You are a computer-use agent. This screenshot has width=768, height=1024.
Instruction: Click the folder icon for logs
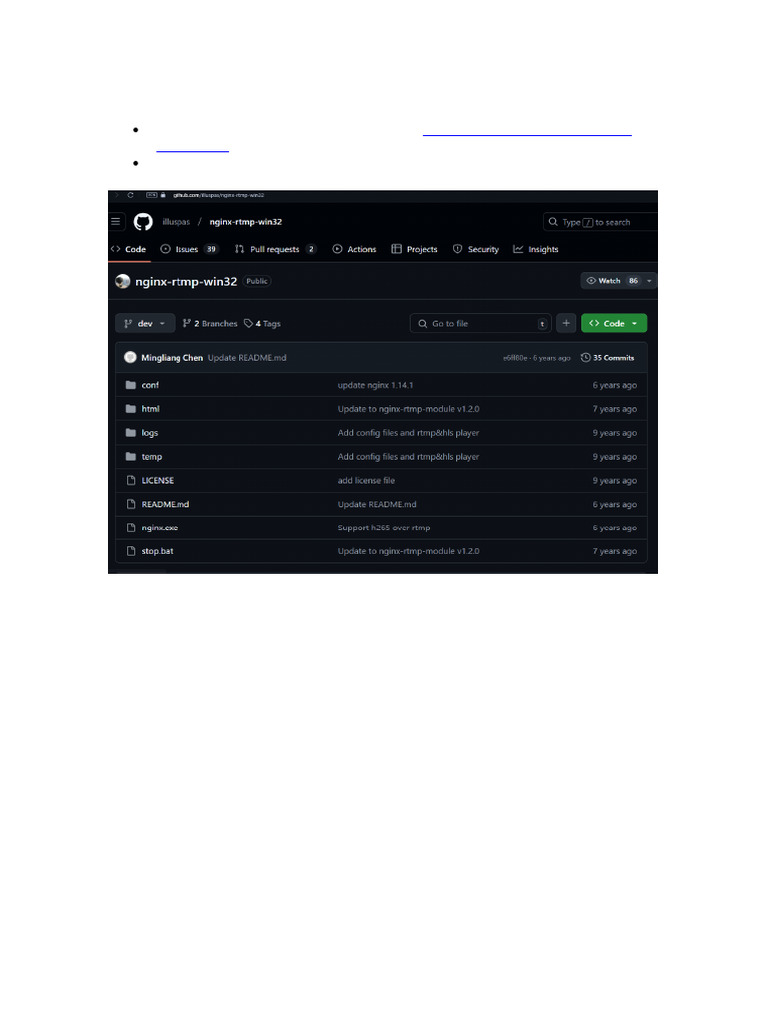pos(131,433)
